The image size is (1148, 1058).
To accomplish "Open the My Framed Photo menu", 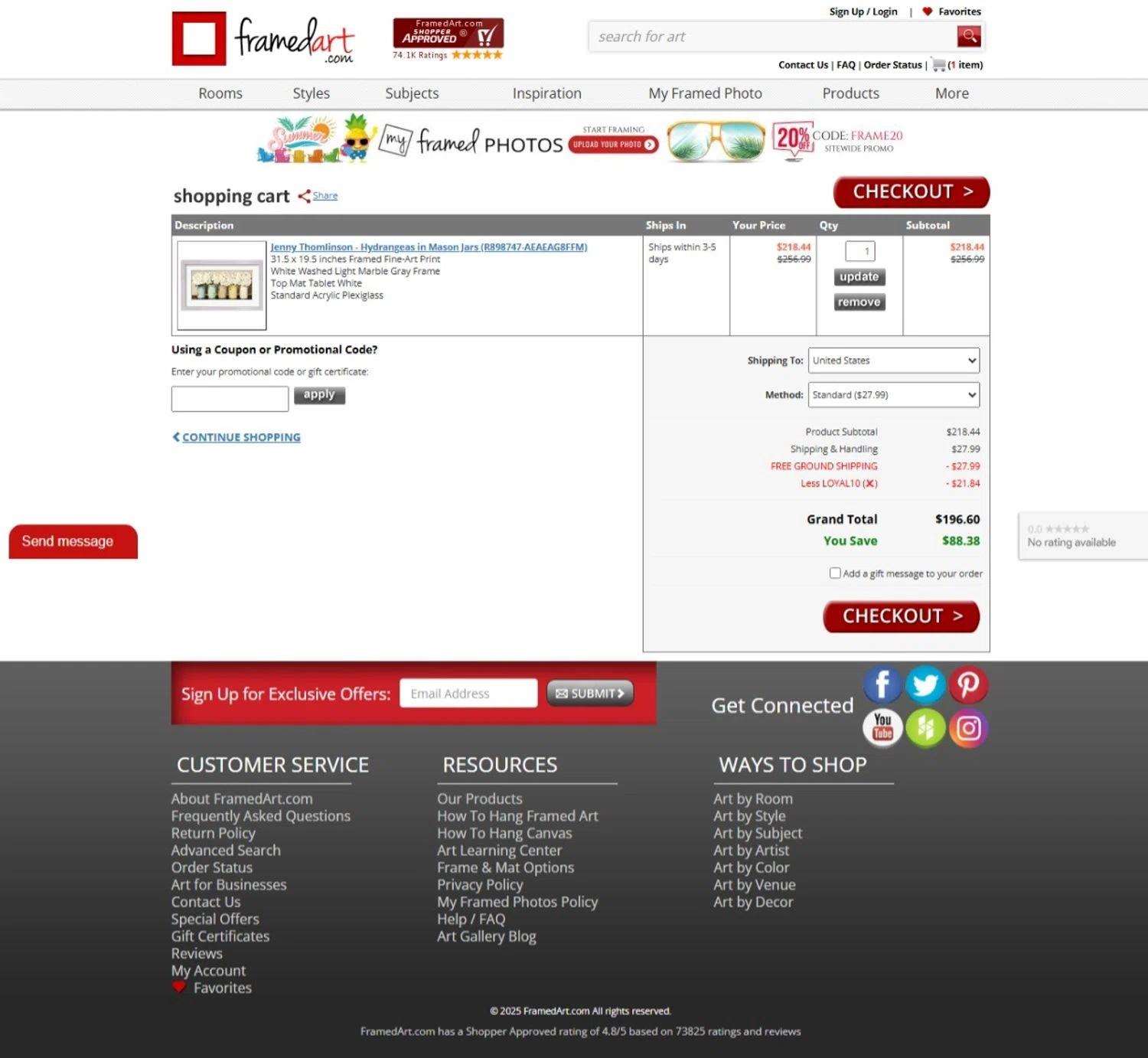I will coord(706,93).
